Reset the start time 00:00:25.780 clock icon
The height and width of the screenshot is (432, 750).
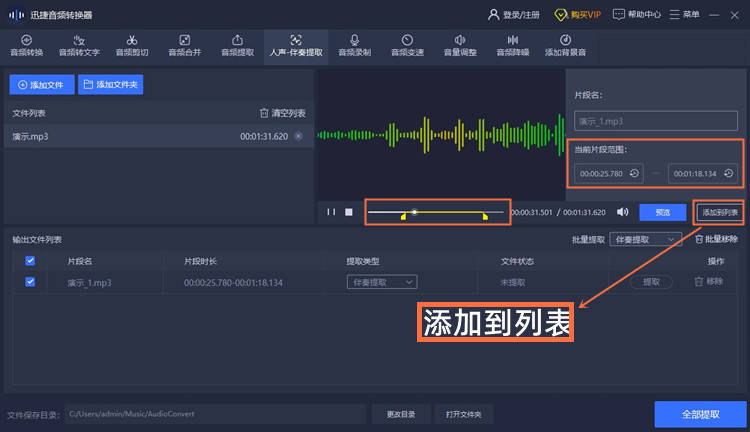pos(634,173)
